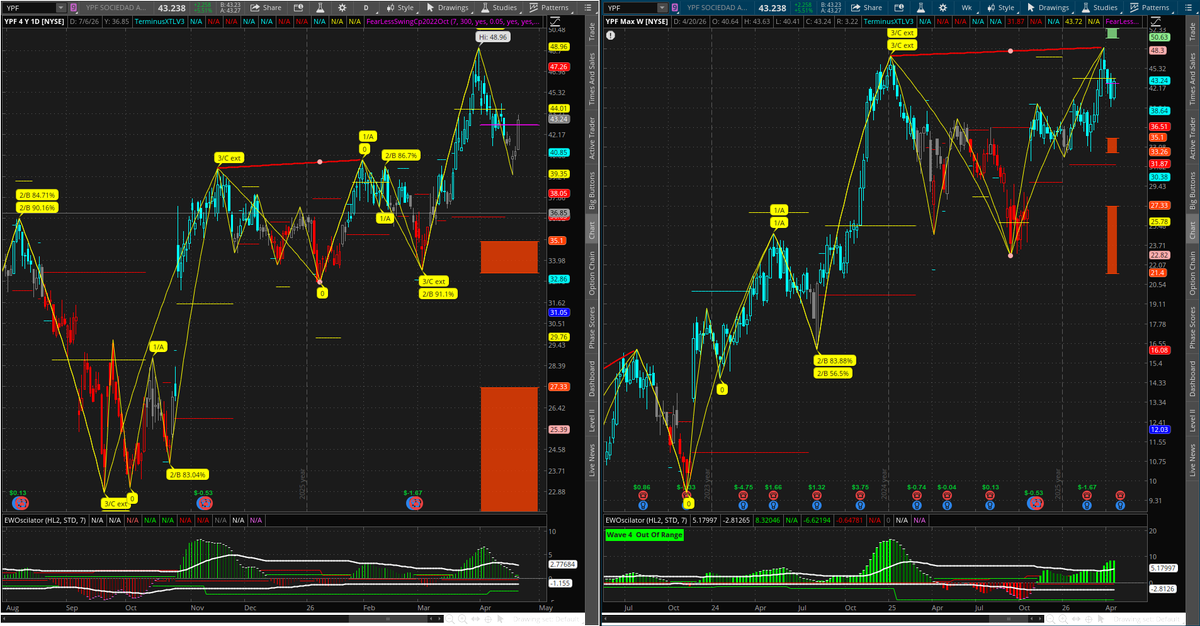This screenshot has width=1200, height=626.
Task: Select top red trendline midpoint handle, right chart
Action: coord(1010,50)
